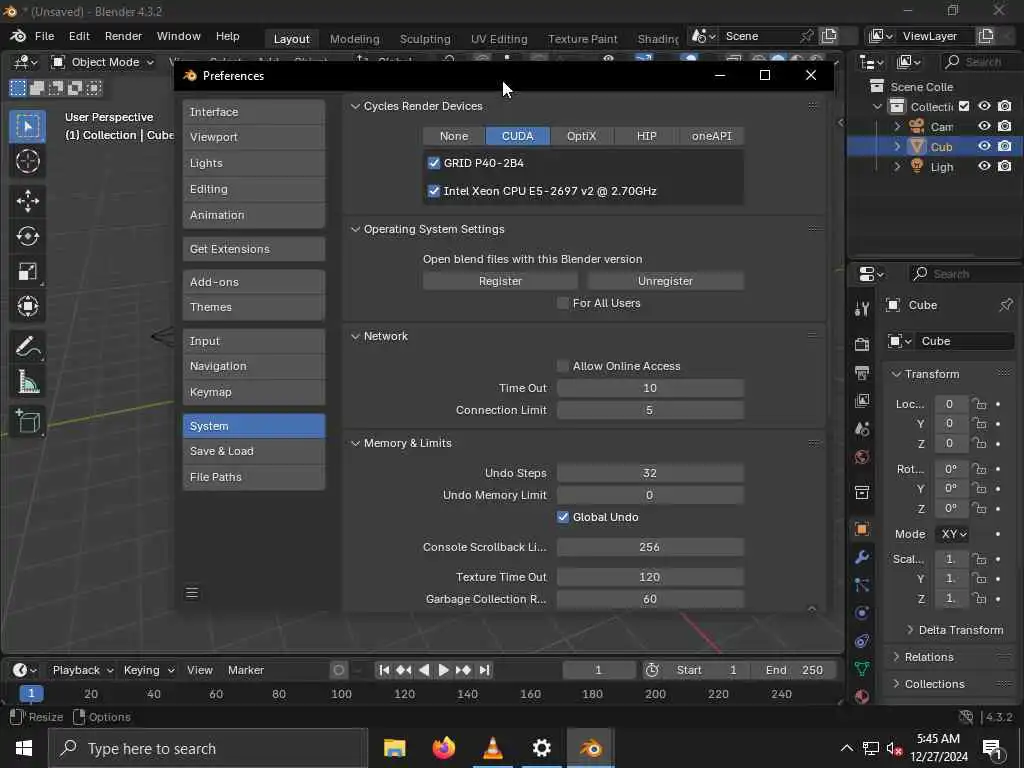This screenshot has height=768, width=1024.
Task: Exclude the Collection with its checkbox
Action: click(x=964, y=106)
